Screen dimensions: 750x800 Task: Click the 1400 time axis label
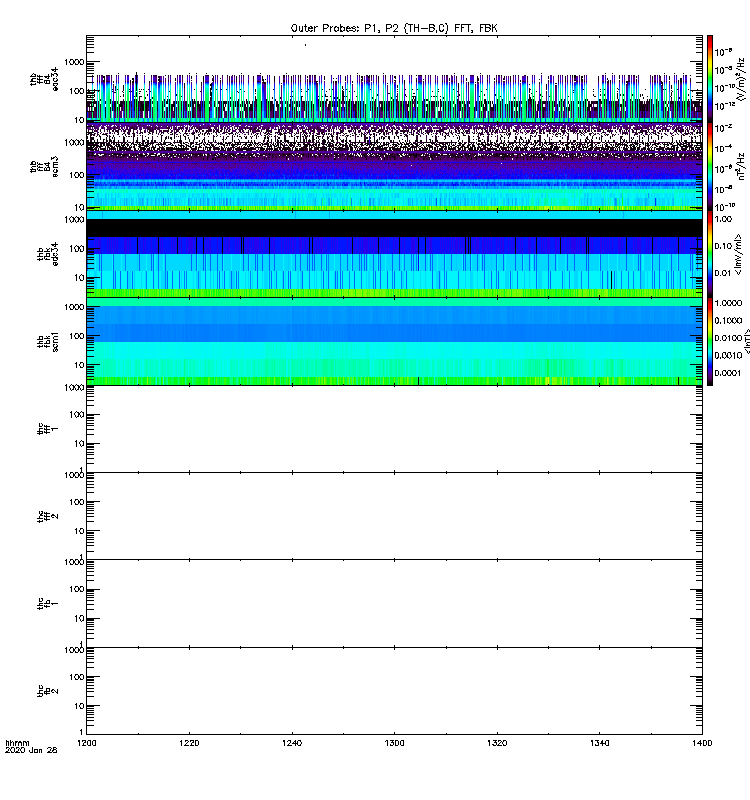point(702,743)
